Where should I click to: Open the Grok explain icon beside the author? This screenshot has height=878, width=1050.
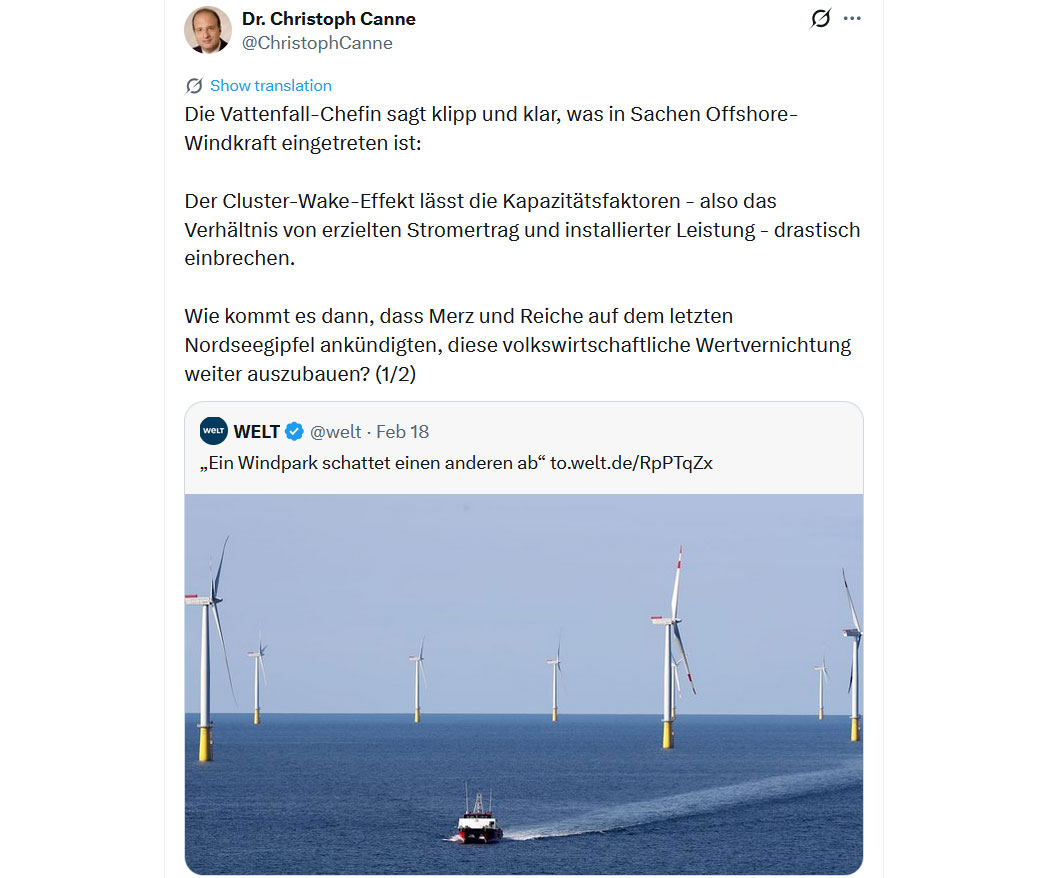tap(820, 19)
